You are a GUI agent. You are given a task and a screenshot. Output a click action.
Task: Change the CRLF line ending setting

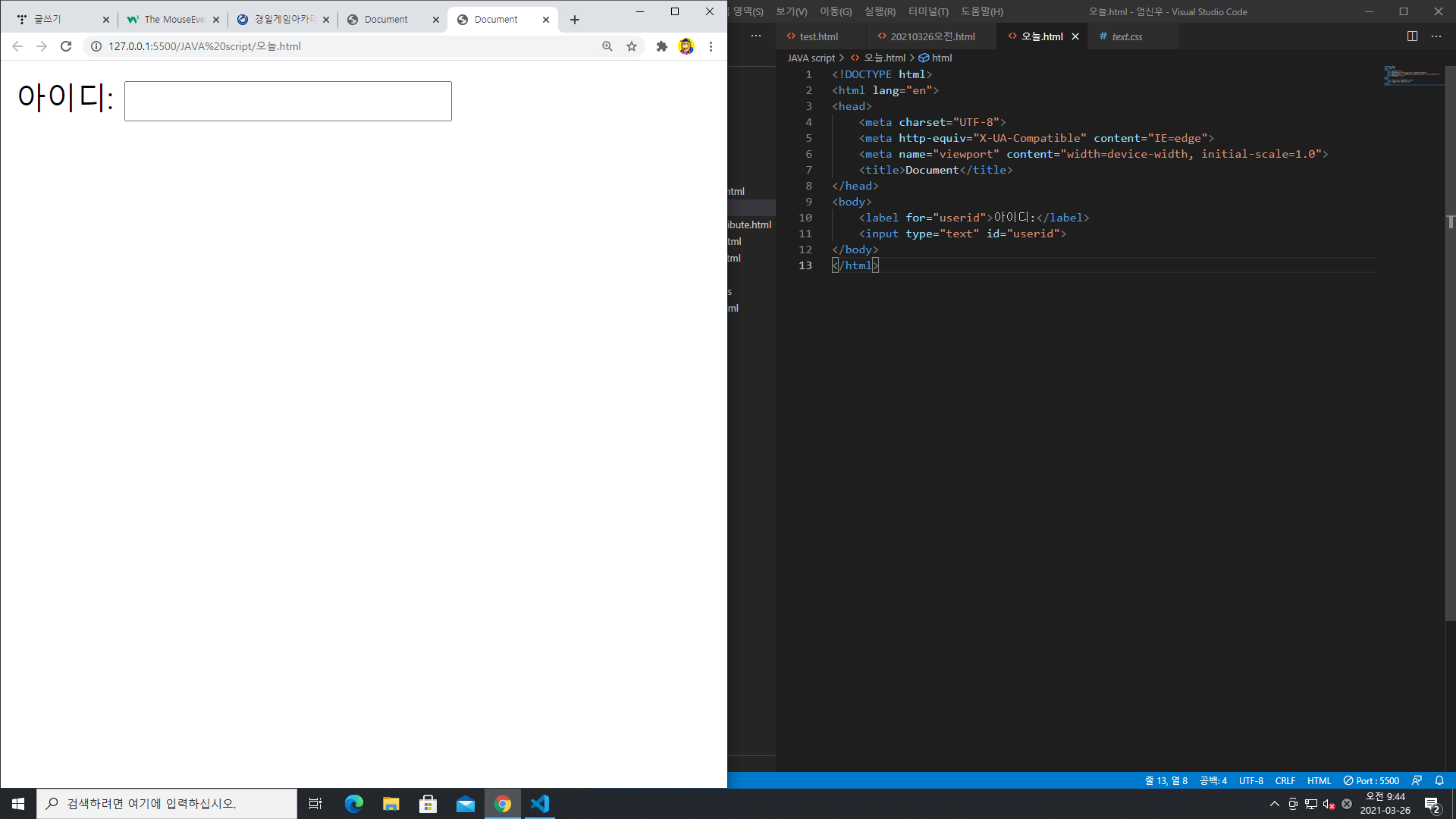click(x=1285, y=780)
